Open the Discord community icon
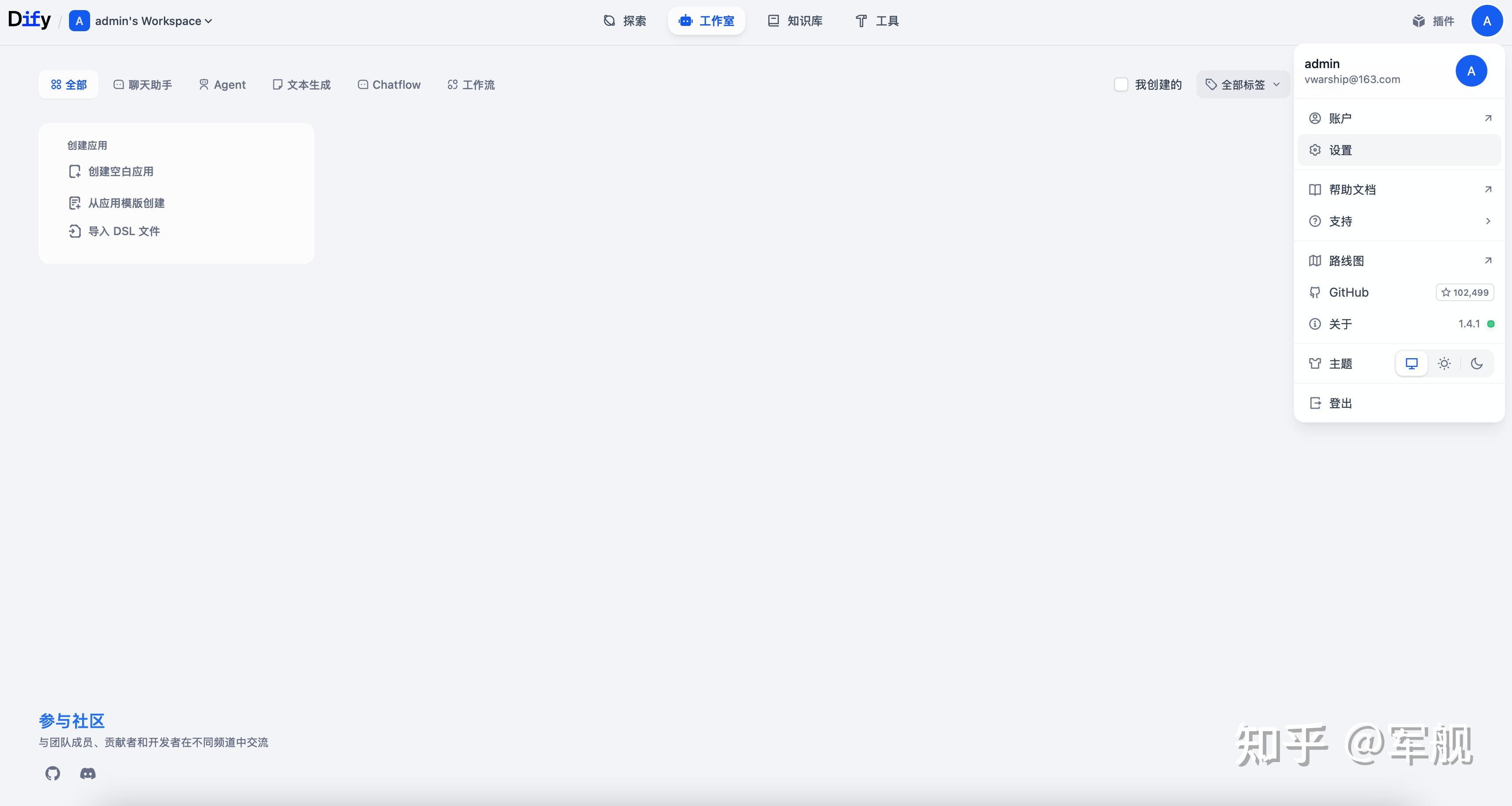This screenshot has width=1512, height=806. (x=87, y=773)
